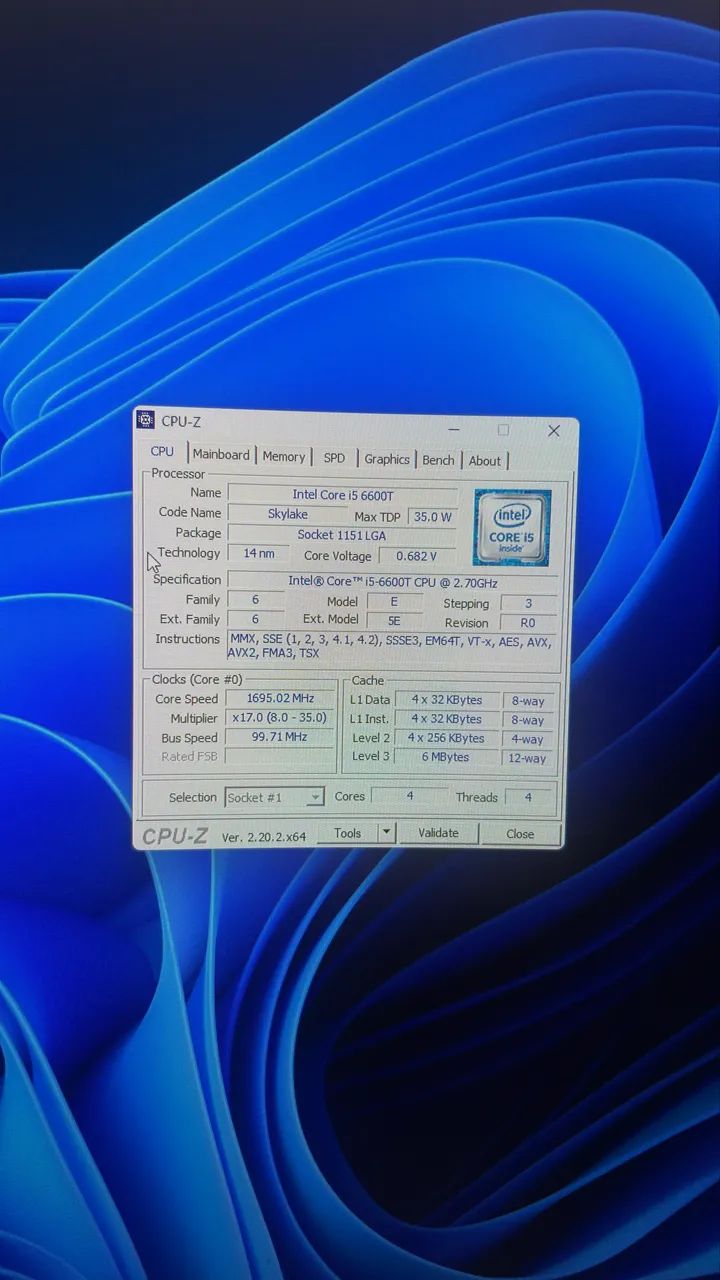Click the L1 Data value 4 x 32 KBytes
This screenshot has width=720, height=1280.
pyautogui.click(x=446, y=700)
